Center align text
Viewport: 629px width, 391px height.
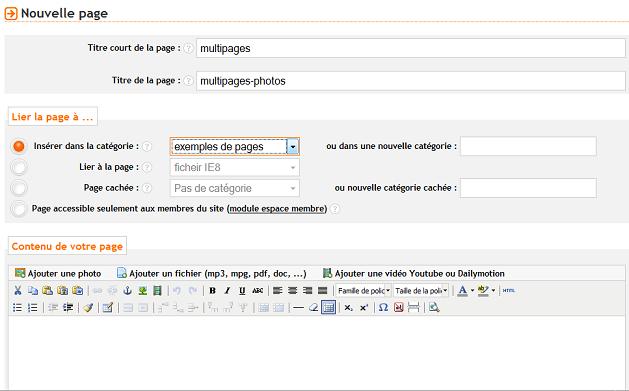tap(292, 290)
